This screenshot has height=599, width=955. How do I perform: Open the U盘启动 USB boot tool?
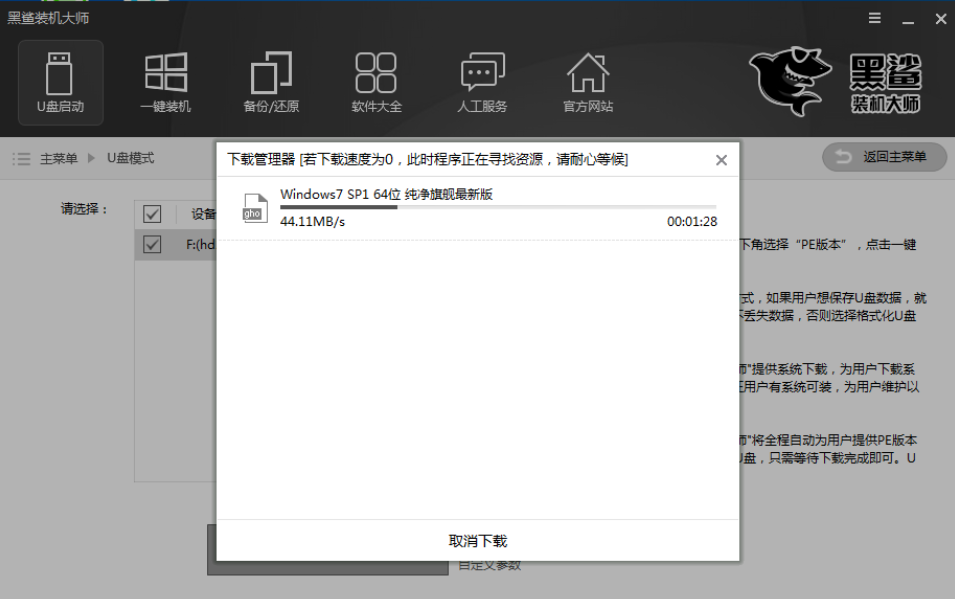(60, 82)
